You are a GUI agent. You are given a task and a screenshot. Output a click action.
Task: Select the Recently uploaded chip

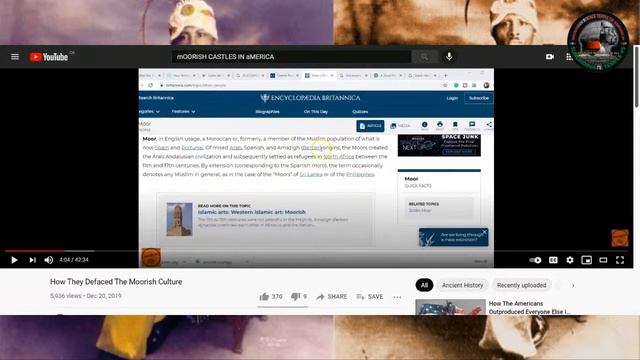521,285
